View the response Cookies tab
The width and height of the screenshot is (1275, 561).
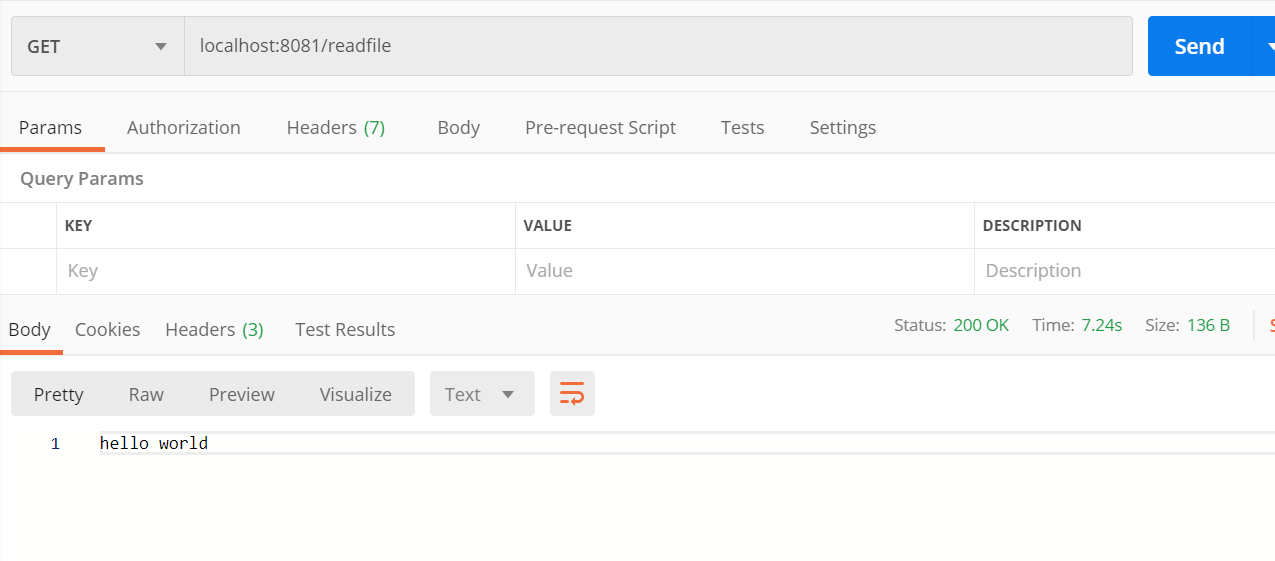click(x=107, y=329)
